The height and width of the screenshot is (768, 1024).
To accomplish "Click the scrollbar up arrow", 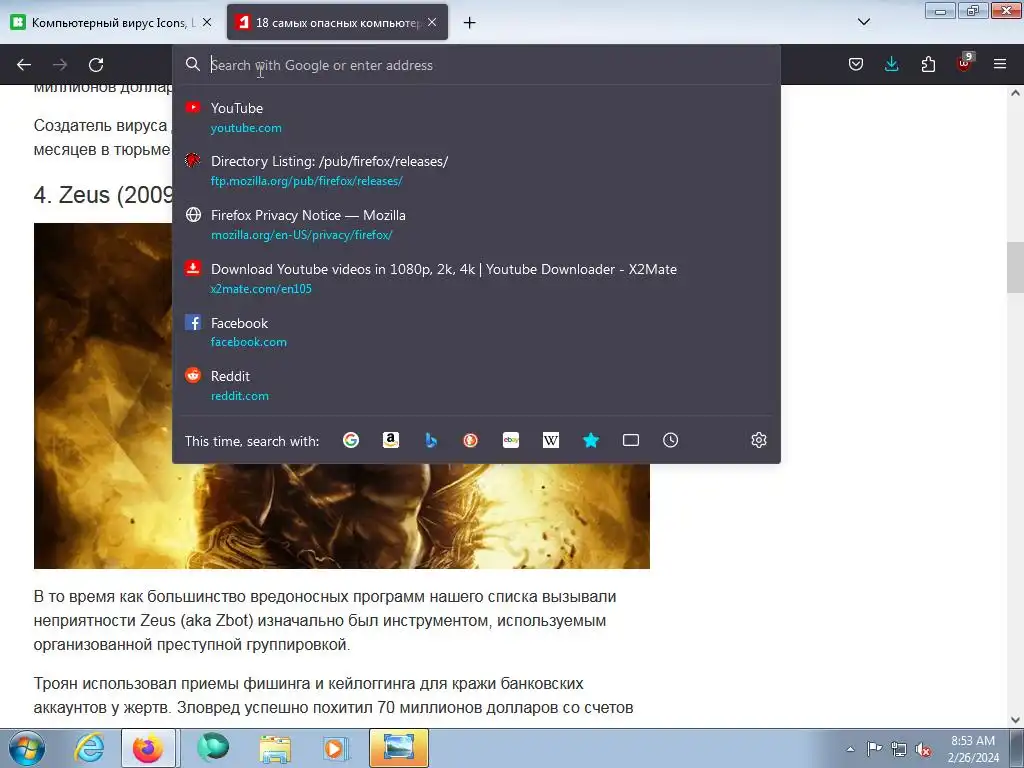I will coord(1015,93).
